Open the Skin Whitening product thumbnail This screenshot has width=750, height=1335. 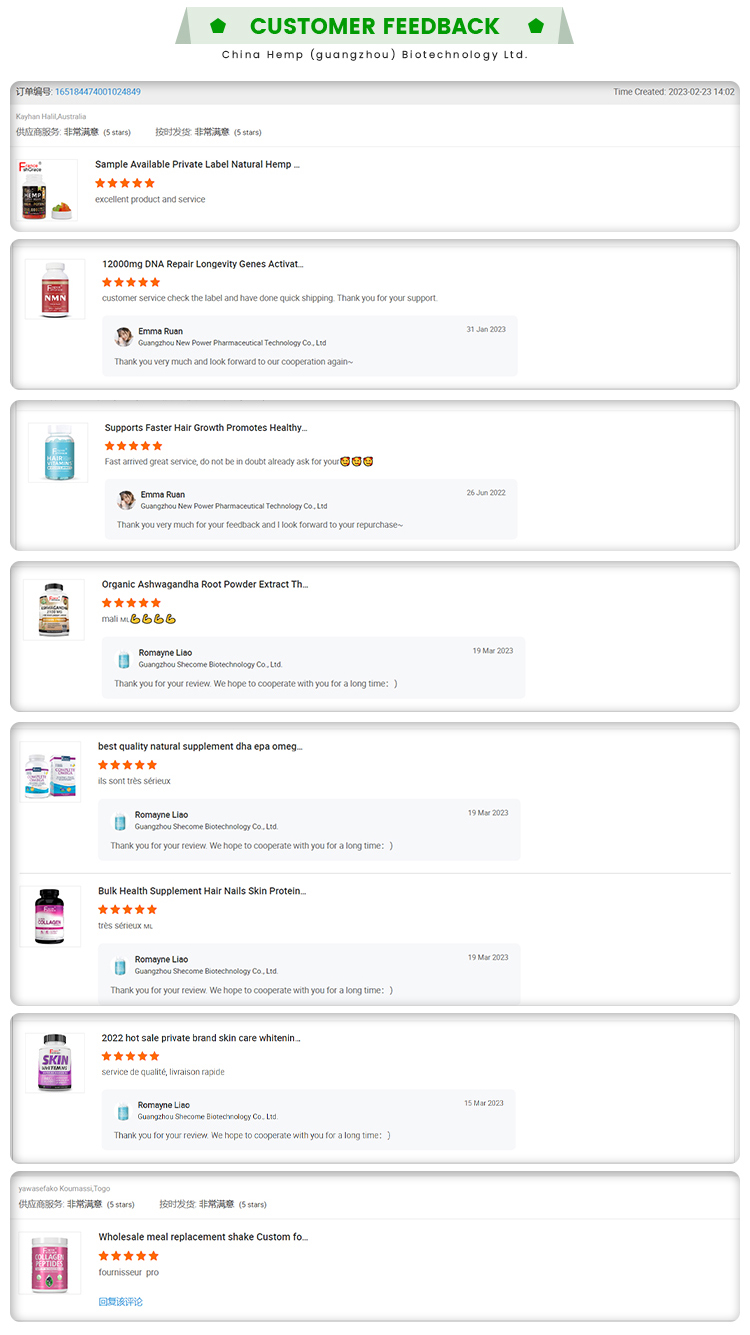click(54, 1062)
